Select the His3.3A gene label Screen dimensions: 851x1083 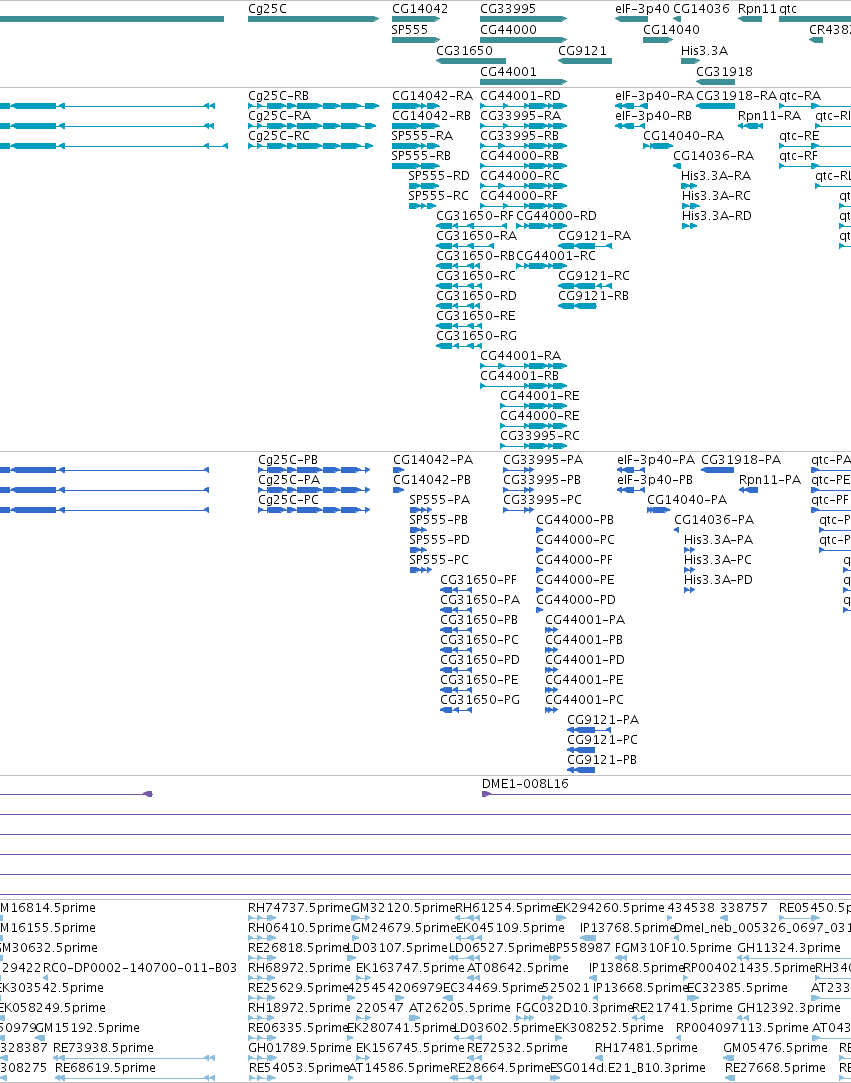click(705, 50)
